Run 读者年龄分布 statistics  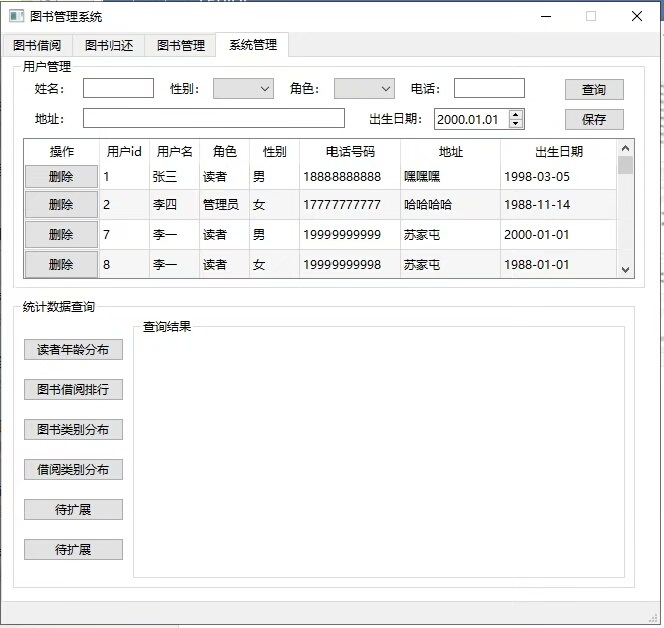[73, 350]
